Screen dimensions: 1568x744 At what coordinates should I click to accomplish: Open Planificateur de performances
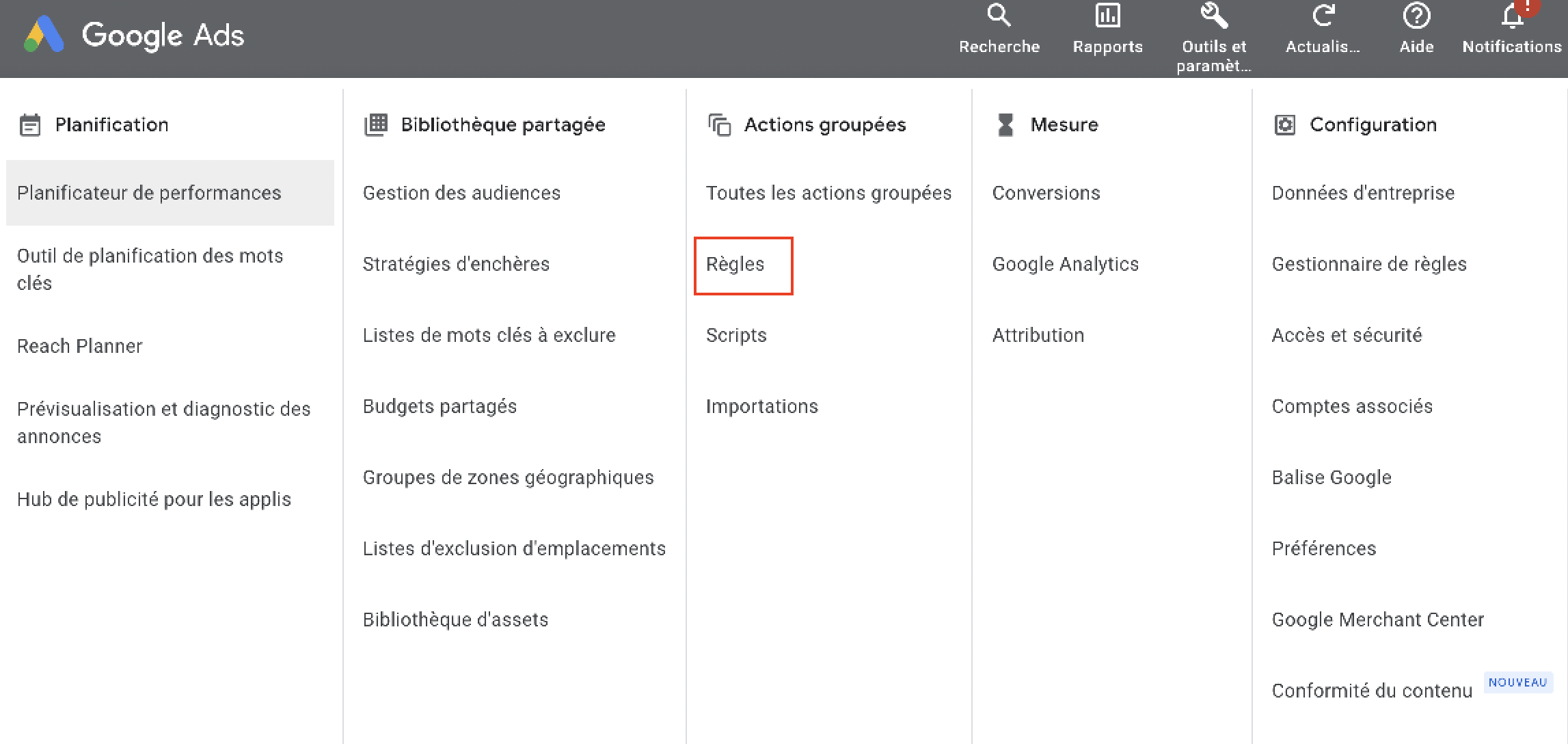pos(149,193)
